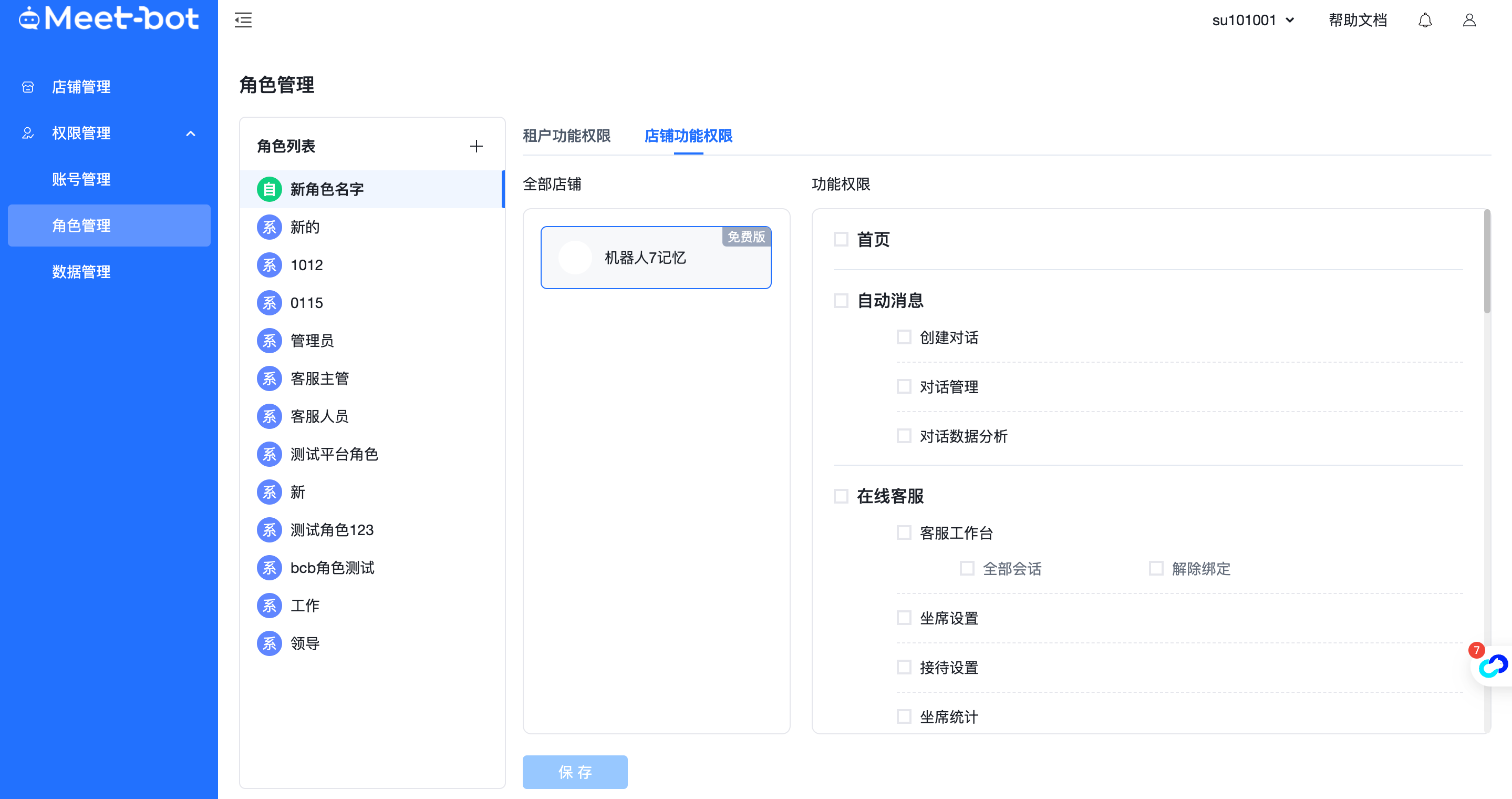This screenshot has width=1512, height=799.
Task: Click the Meet-bot logo
Action: click(x=109, y=19)
